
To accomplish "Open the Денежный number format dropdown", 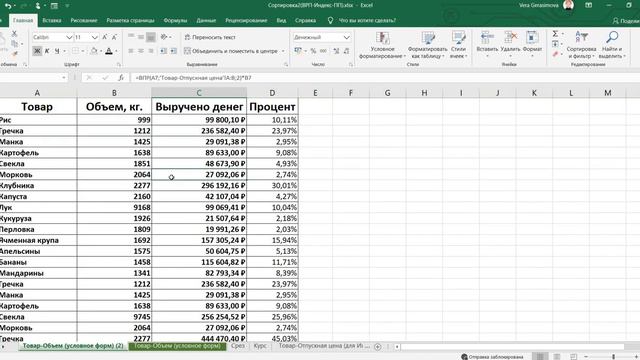I will pos(347,37).
